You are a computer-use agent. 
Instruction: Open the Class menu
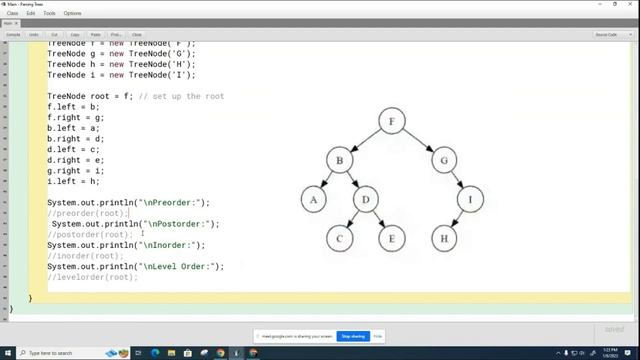[12, 13]
